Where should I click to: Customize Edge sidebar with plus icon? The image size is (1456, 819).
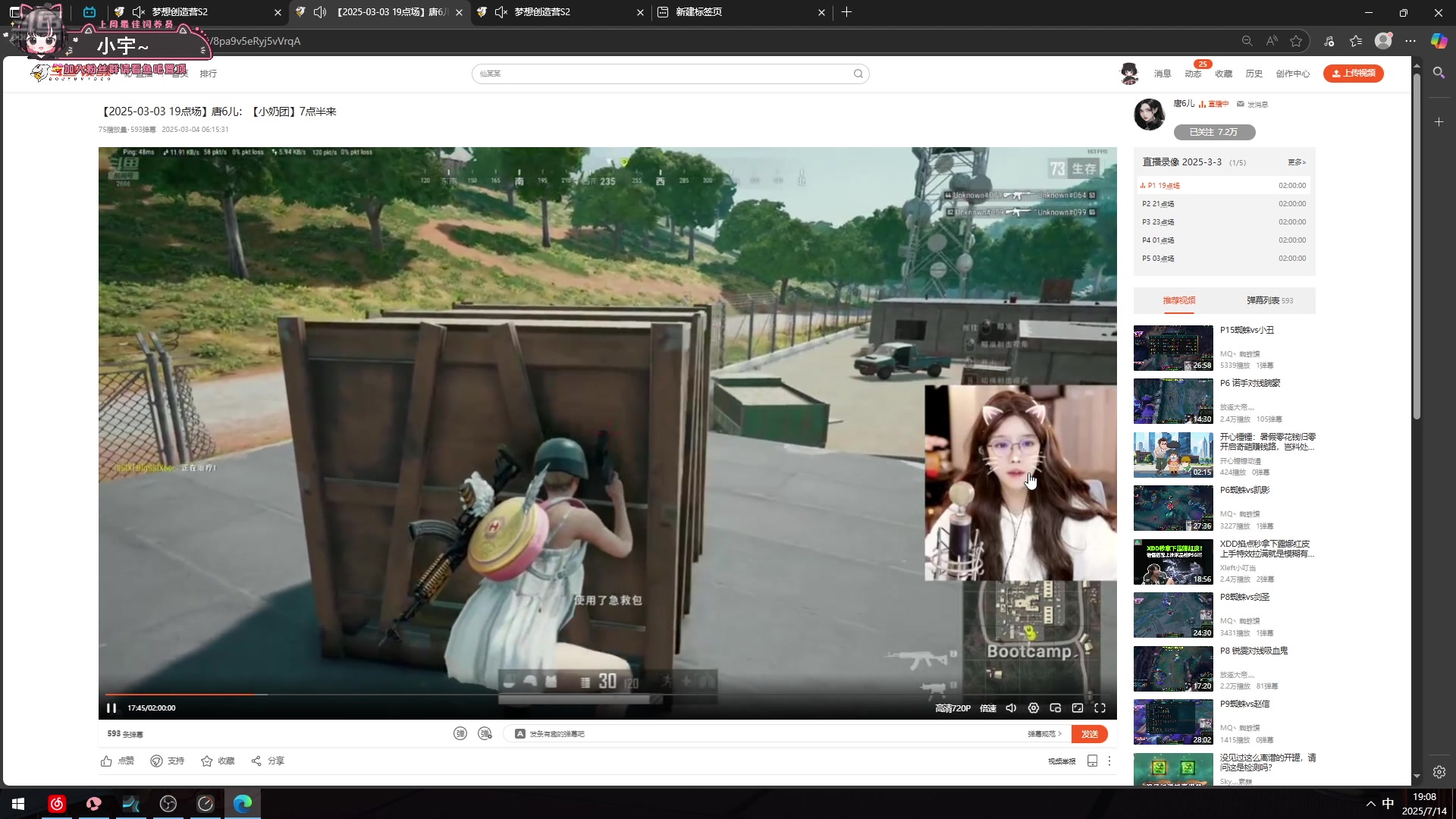tap(1439, 122)
